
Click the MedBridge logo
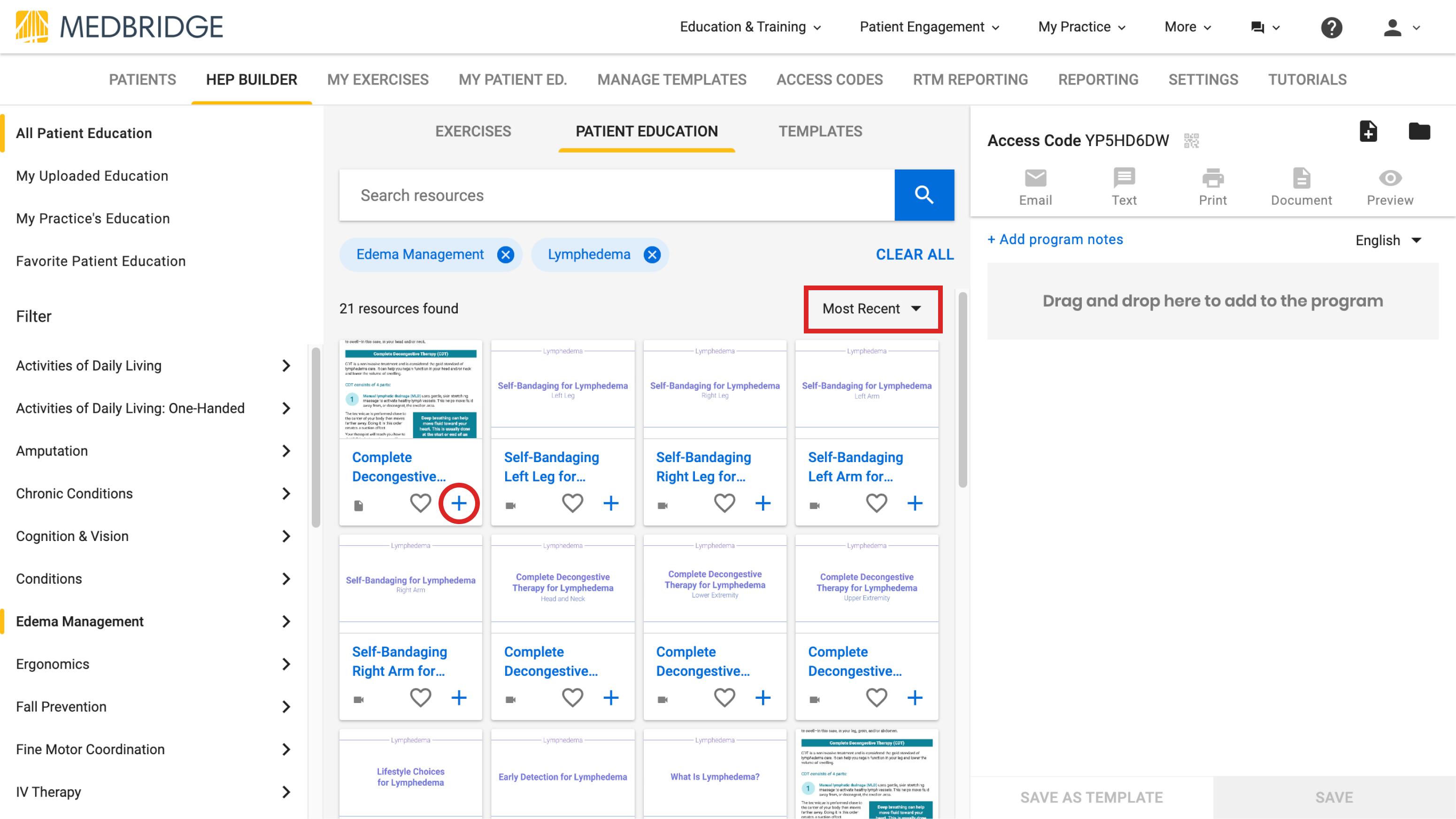pos(119,27)
